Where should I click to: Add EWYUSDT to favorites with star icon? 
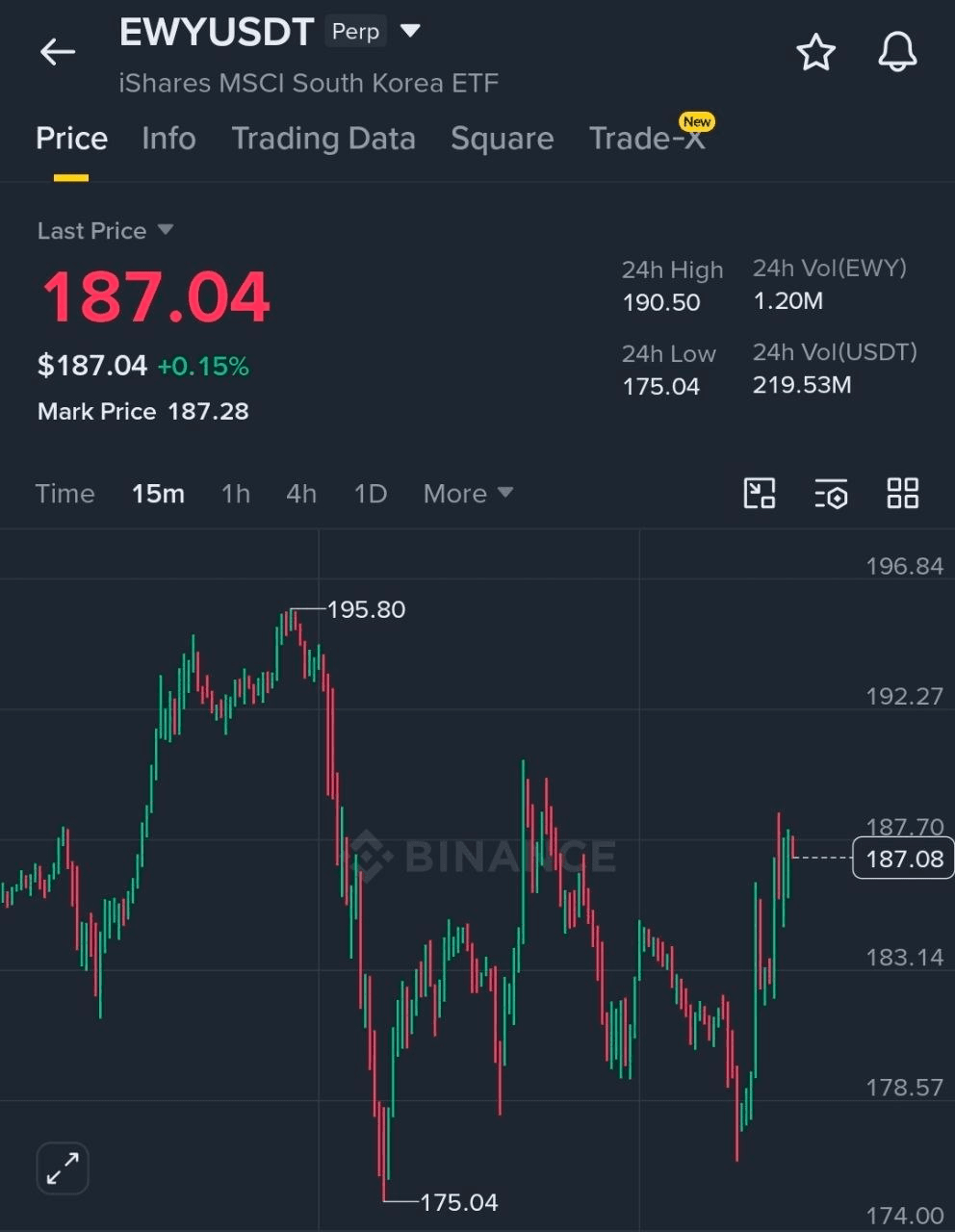815,52
